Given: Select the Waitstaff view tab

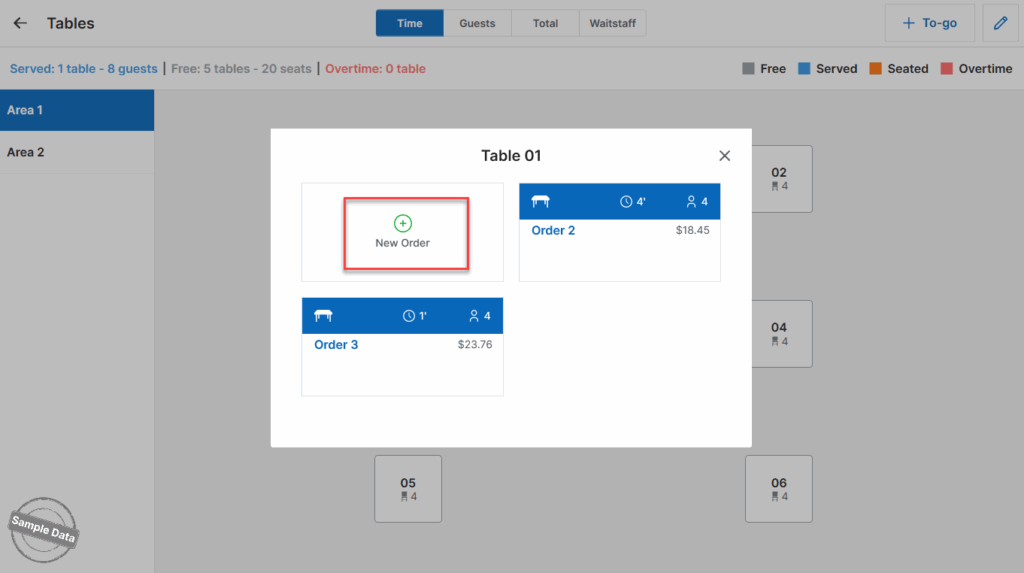Looking at the screenshot, I should tap(613, 23).
